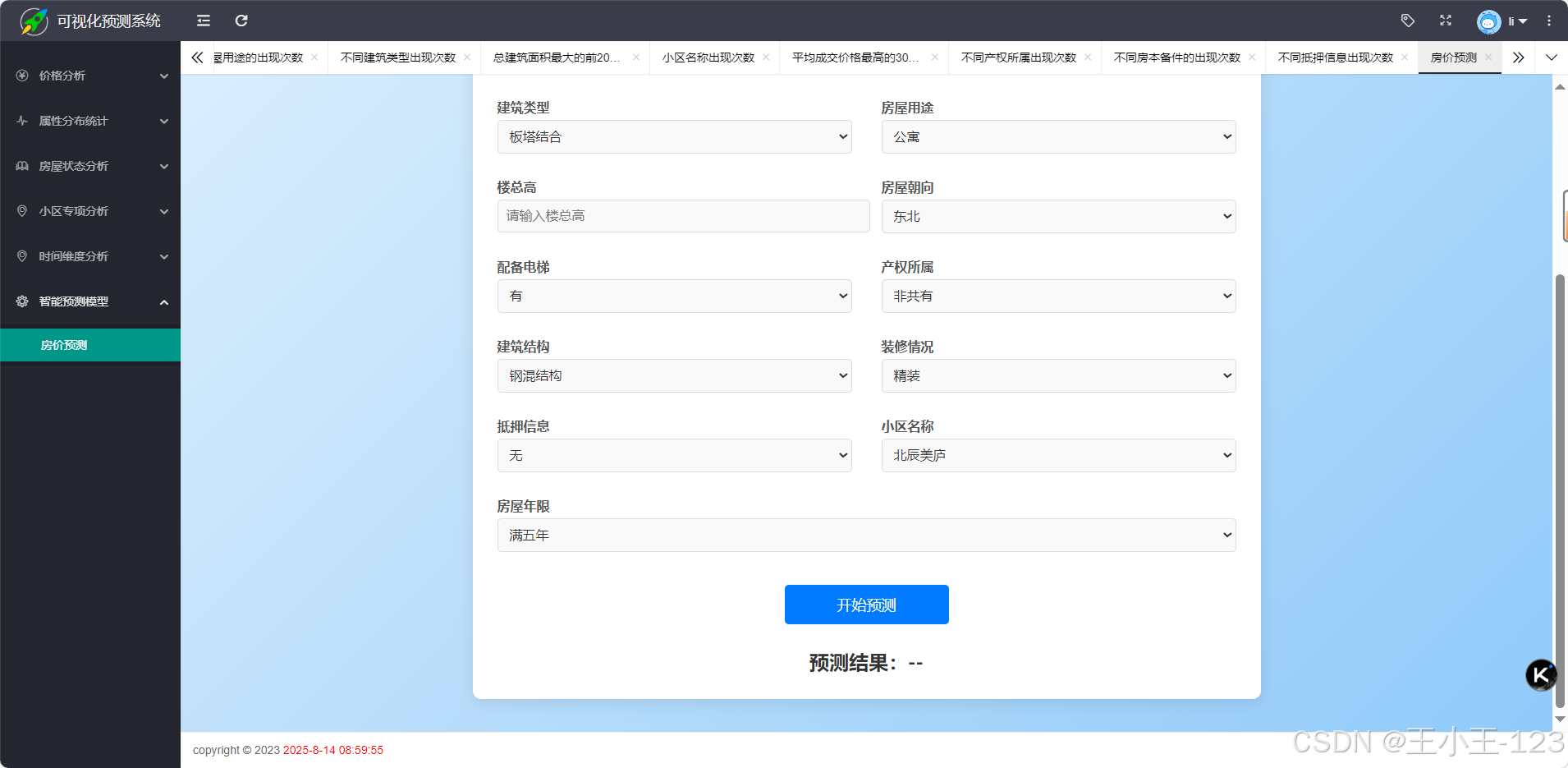The width and height of the screenshot is (1568, 768).
Task: Click the rocket logo next to 可视化预测系统
Action: coord(33,21)
